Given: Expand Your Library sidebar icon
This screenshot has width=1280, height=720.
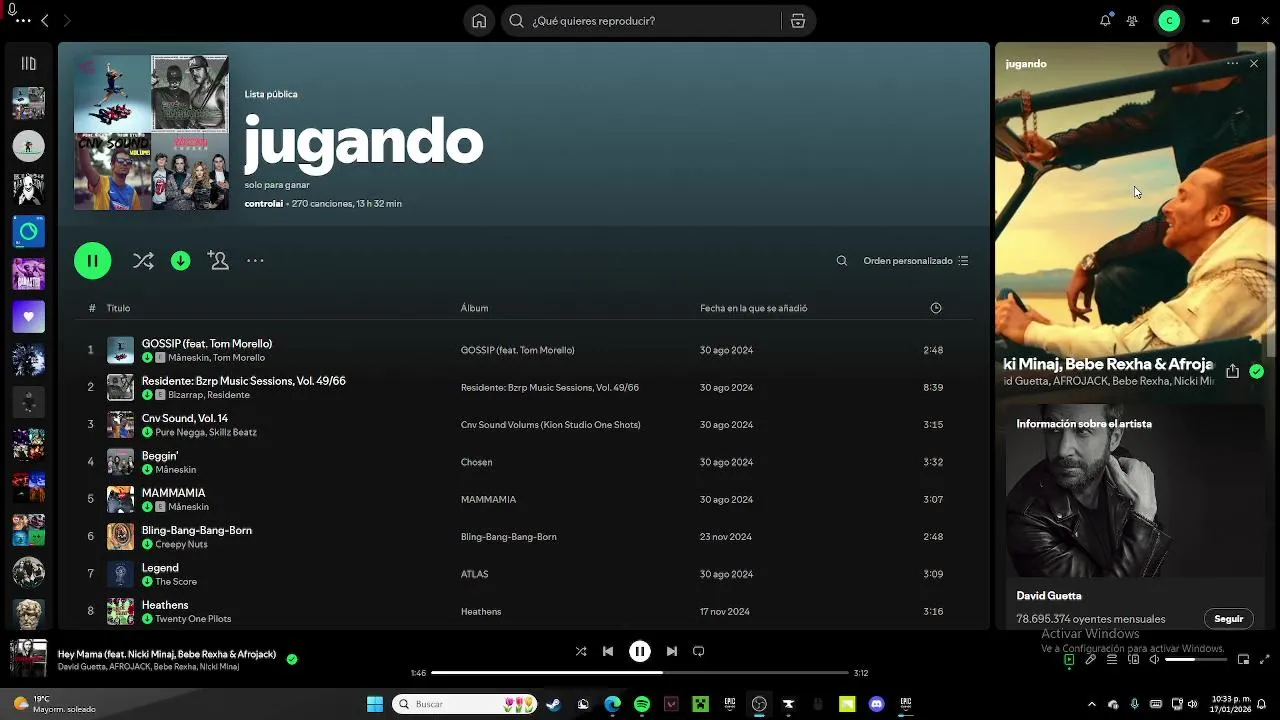Looking at the screenshot, I should [28, 63].
